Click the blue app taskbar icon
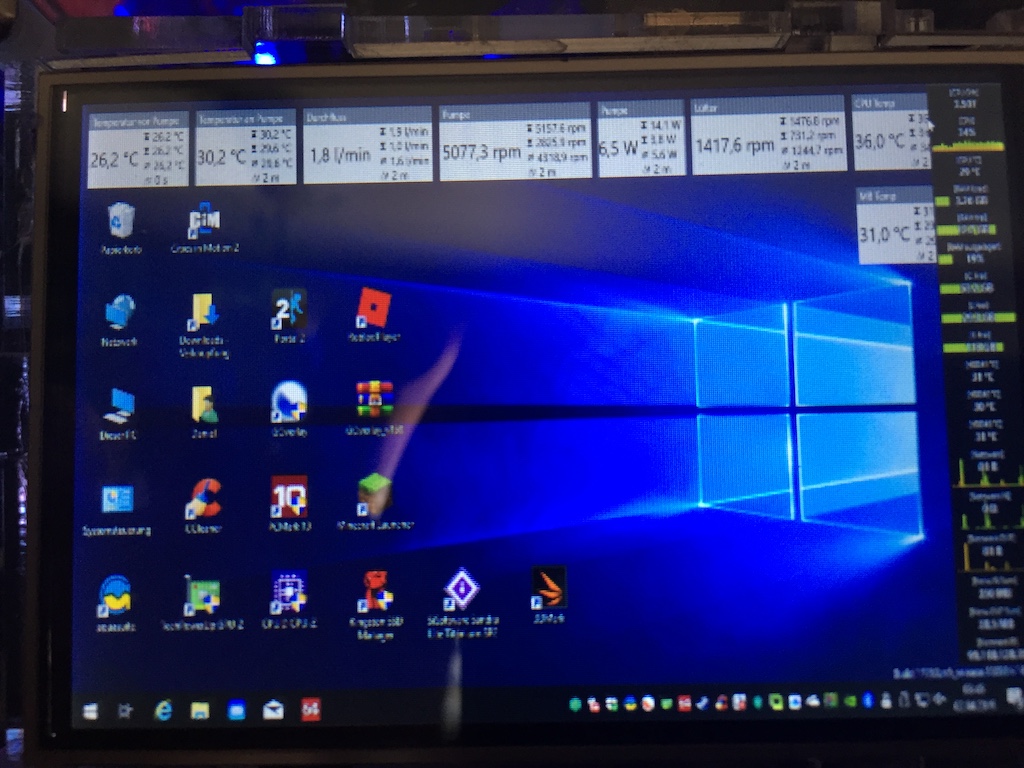The image size is (1024, 768). click(x=236, y=710)
